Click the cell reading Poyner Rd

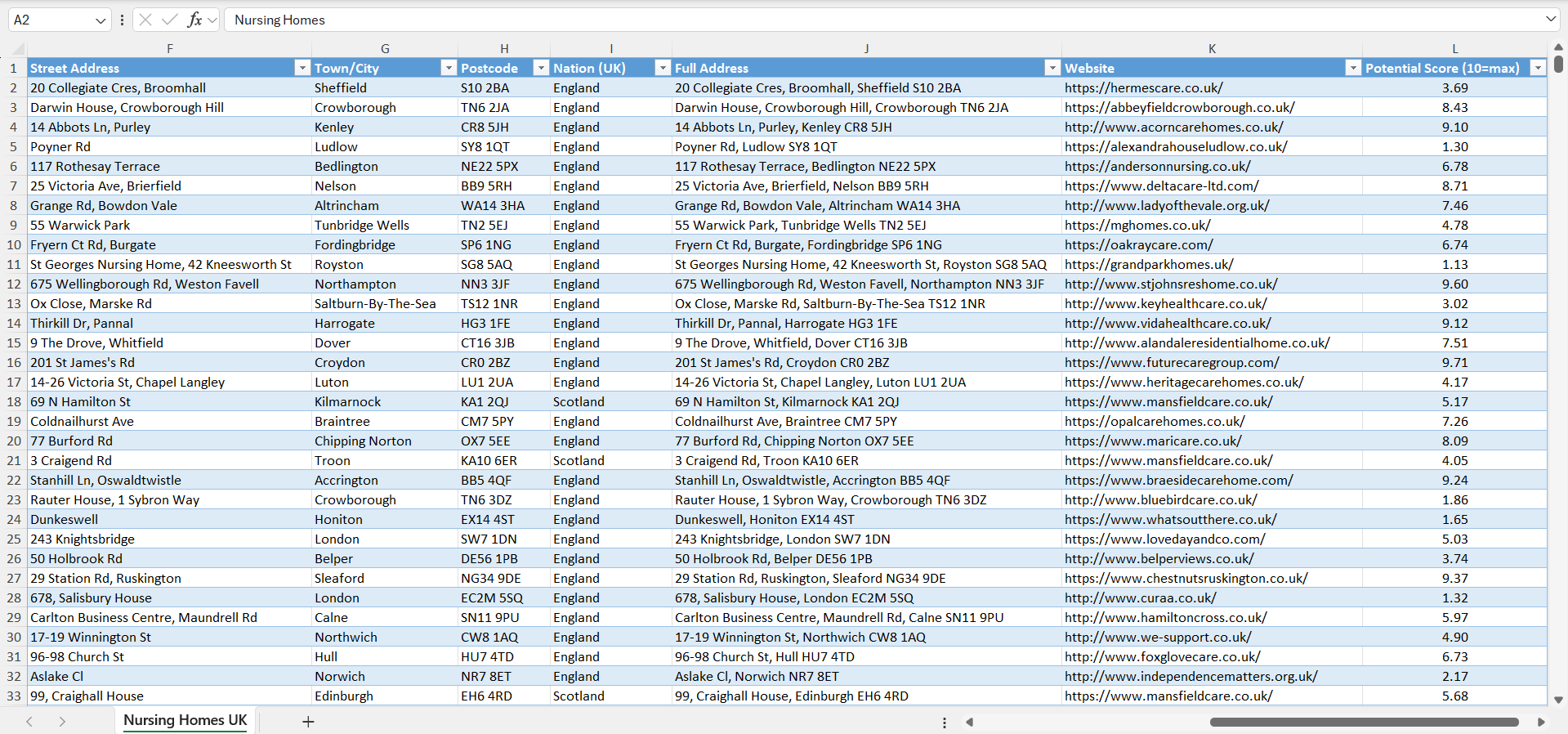(170, 146)
